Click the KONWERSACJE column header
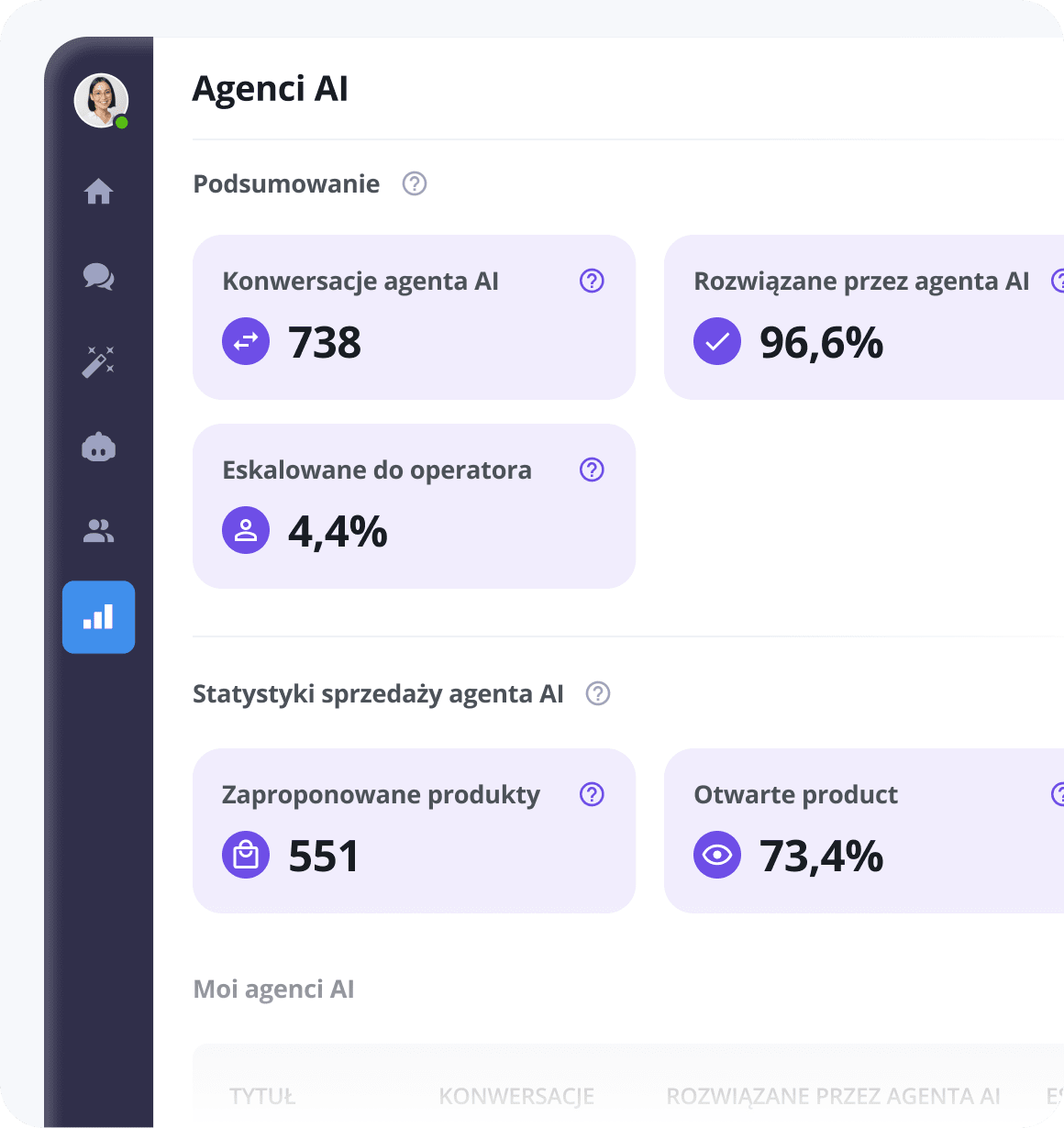Viewport: 1064px width, 1128px height. pos(516,1096)
